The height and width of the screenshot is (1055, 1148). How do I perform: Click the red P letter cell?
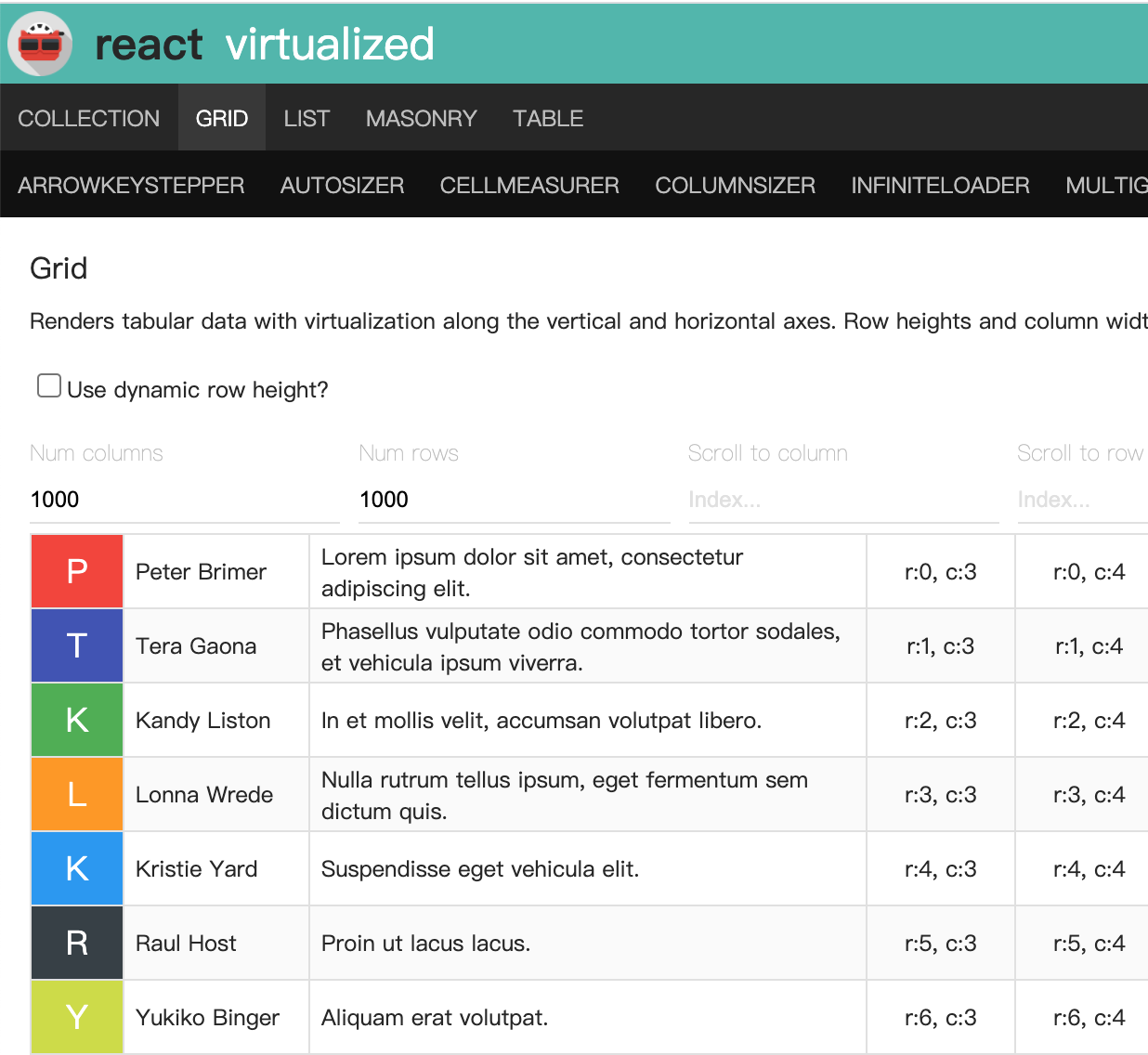point(77,571)
